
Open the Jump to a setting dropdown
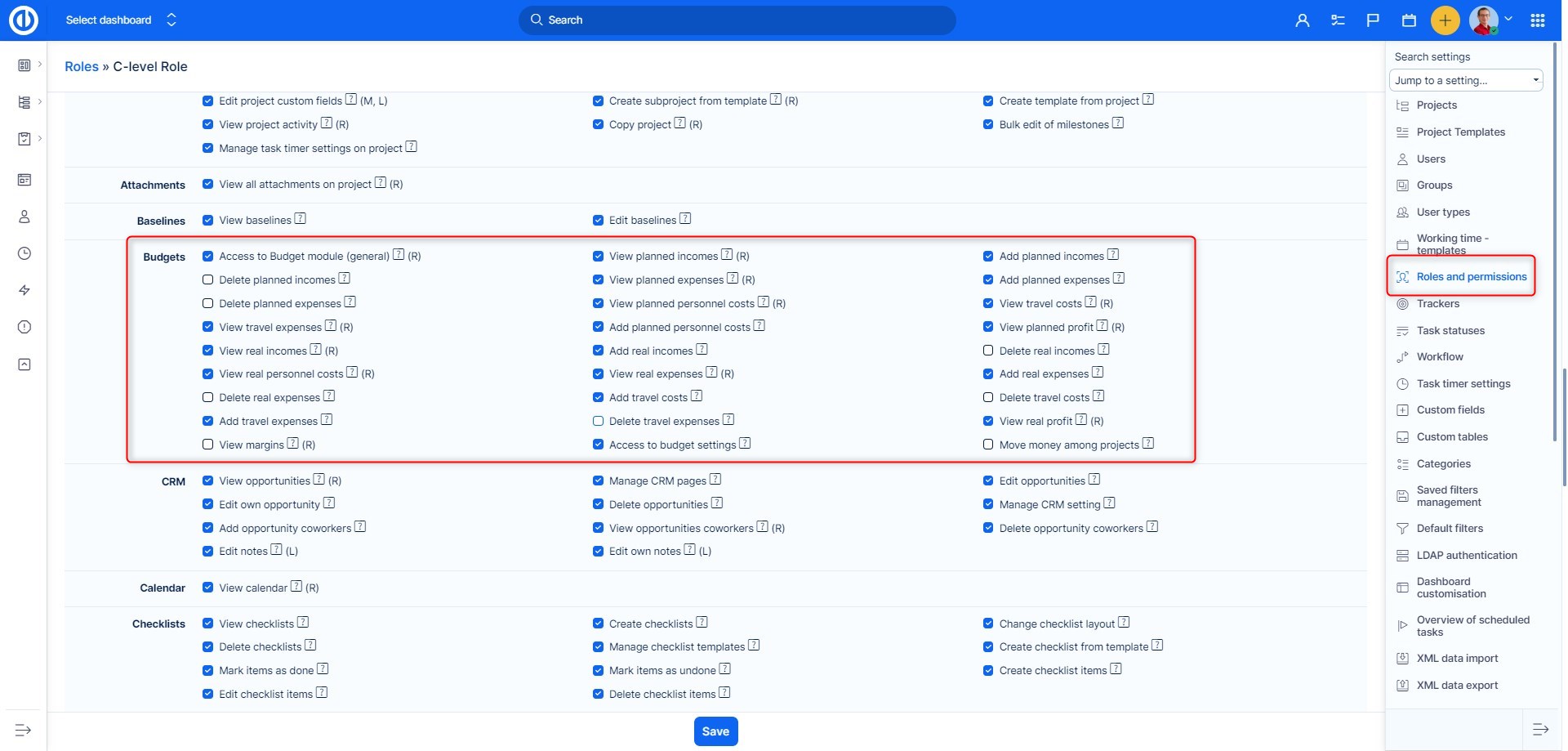(x=1465, y=80)
